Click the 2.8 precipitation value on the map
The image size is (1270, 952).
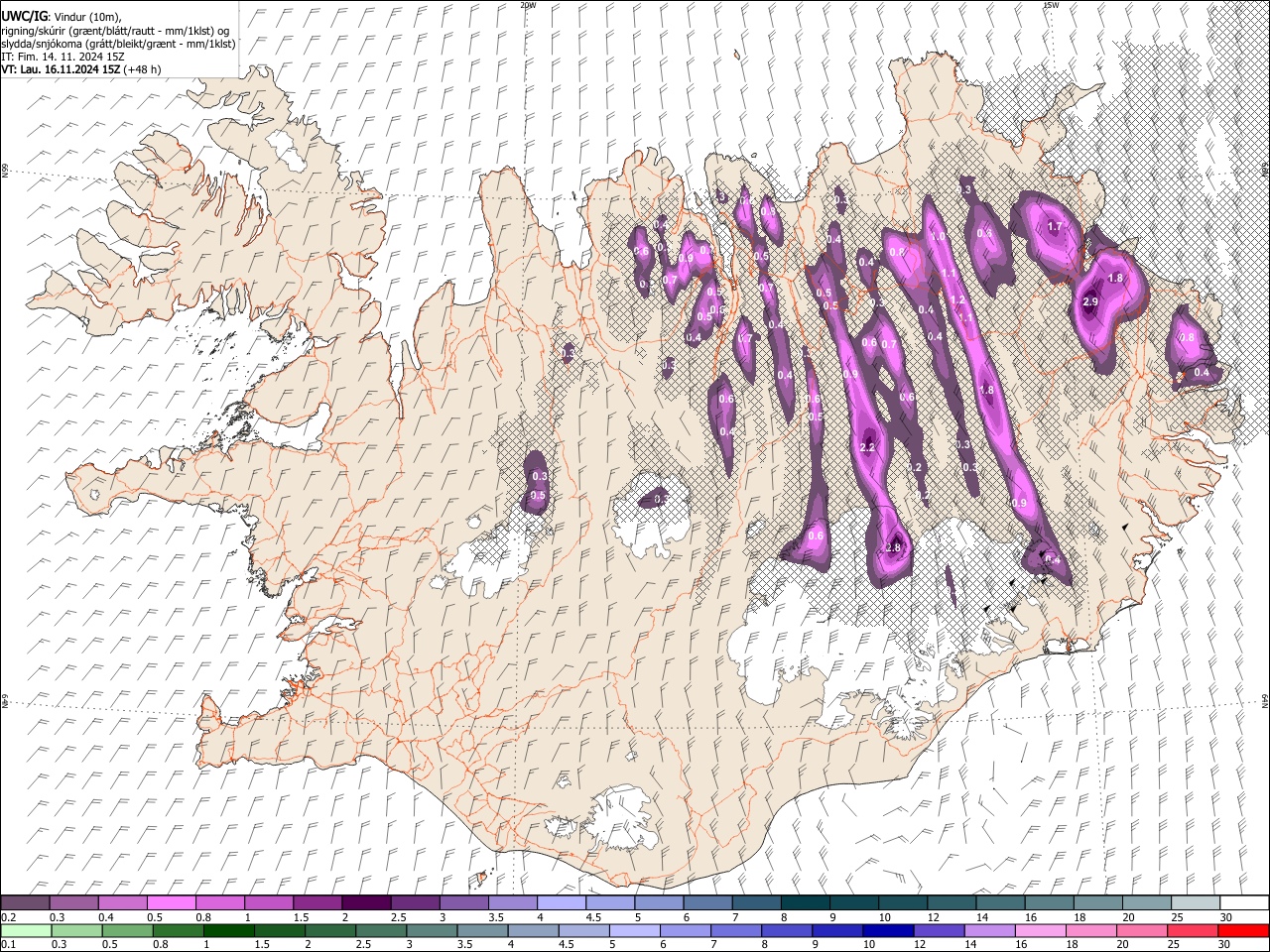click(x=893, y=547)
